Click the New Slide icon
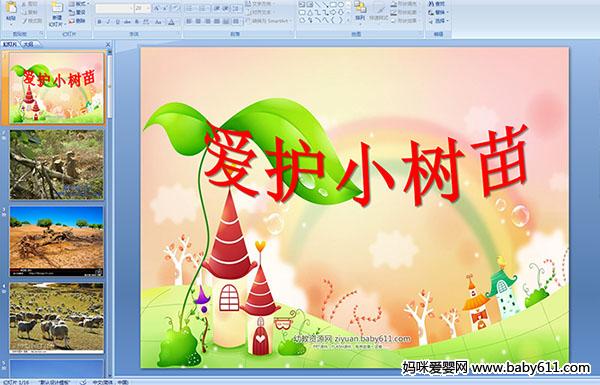The width and height of the screenshot is (600, 385). (57, 14)
